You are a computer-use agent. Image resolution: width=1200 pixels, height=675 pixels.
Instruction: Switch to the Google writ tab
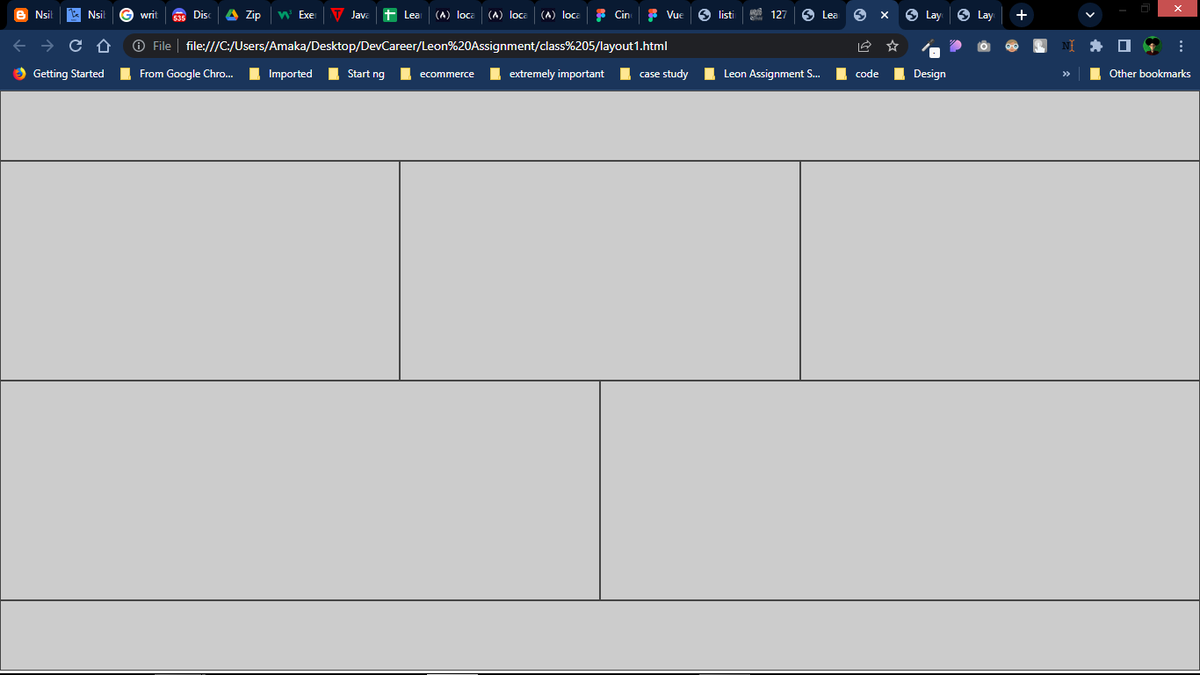point(138,15)
